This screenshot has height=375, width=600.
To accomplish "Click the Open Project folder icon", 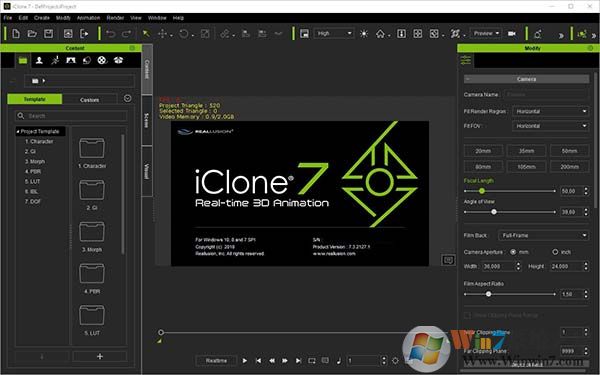I will point(32,34).
